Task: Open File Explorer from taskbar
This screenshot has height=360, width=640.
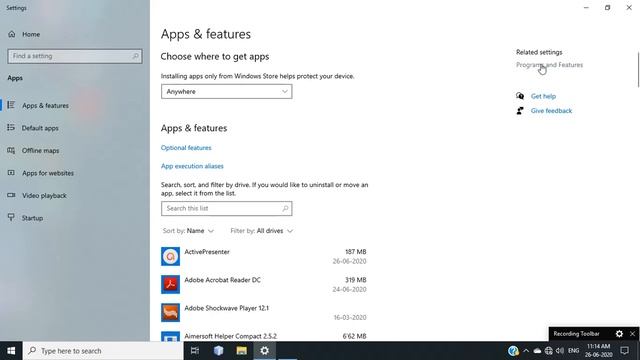Action: click(x=242, y=351)
